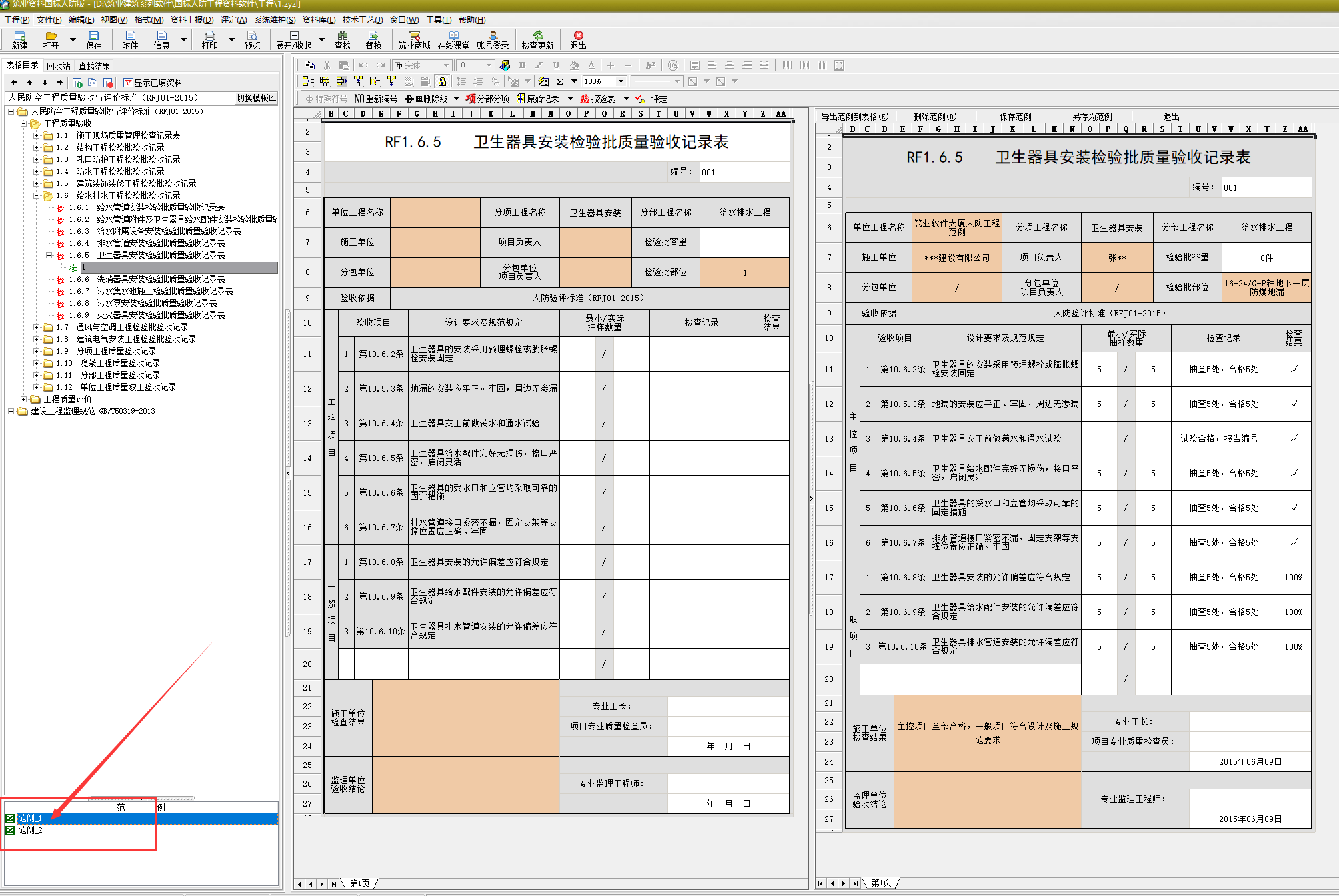Open 在线课堂 online class icon
1339x896 pixels.
point(453,40)
